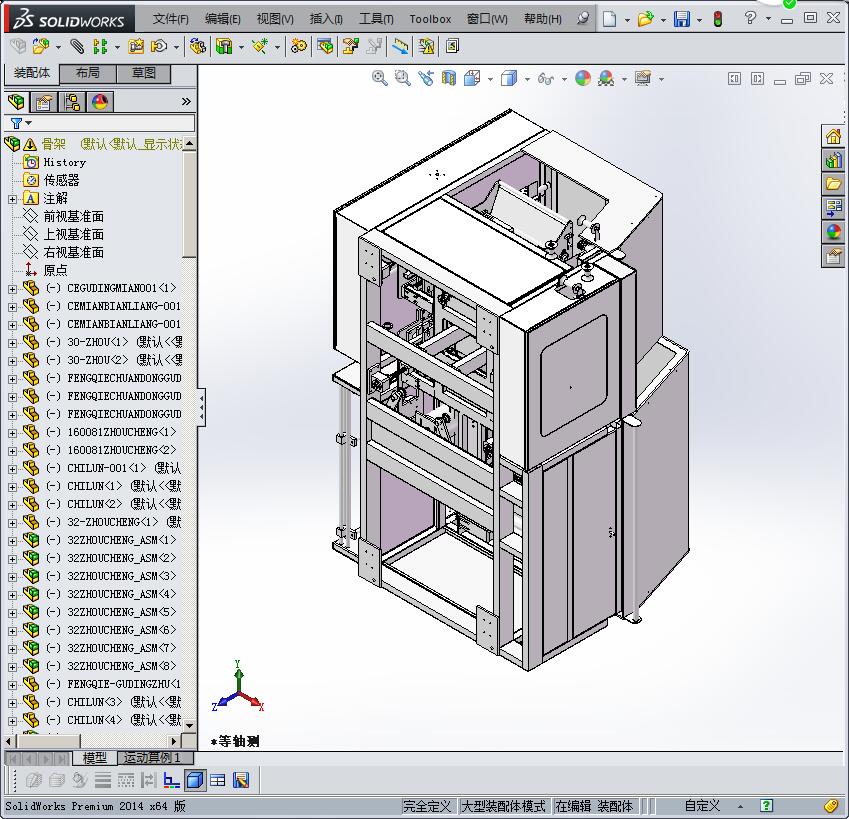
Task: Open the Custom Properties task pane icon
Action: (x=834, y=255)
